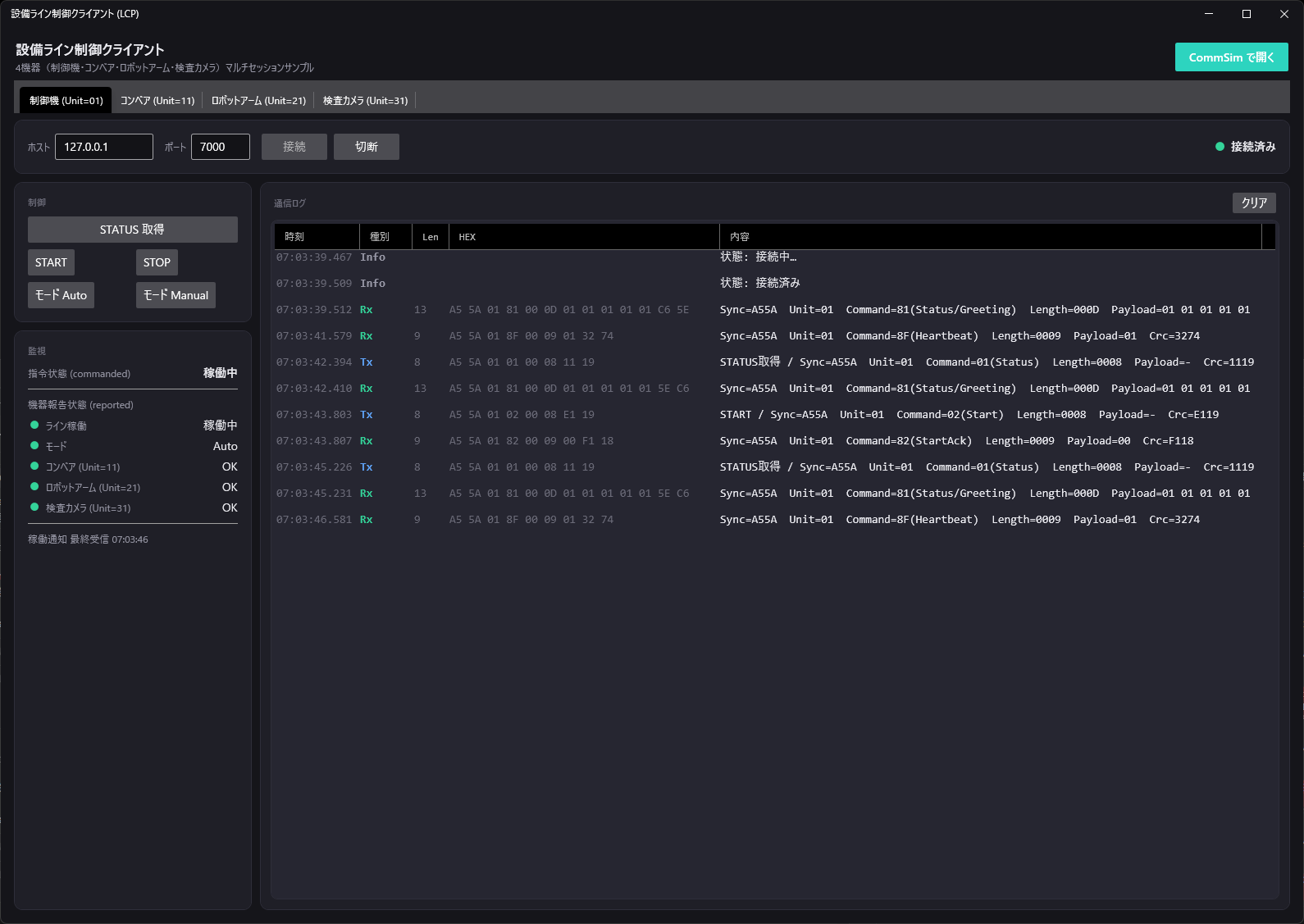Click the コンベア (Unit=11) OK value
Screen dimensions: 1304x924
click(x=230, y=467)
